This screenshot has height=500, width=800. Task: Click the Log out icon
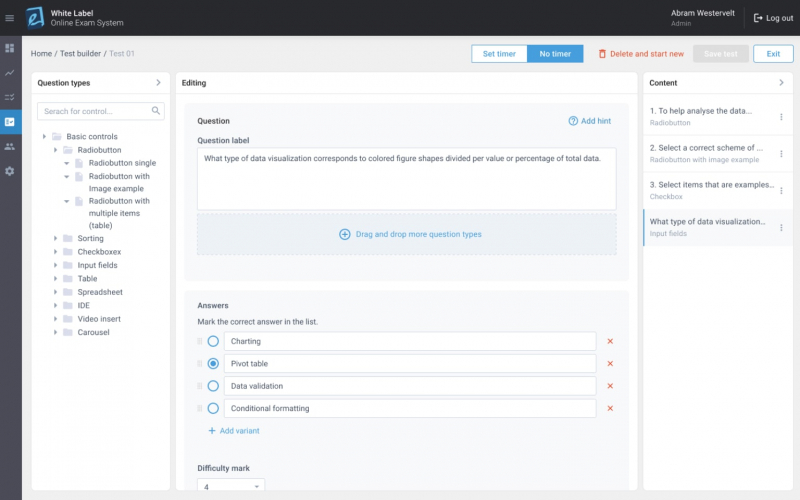758,18
